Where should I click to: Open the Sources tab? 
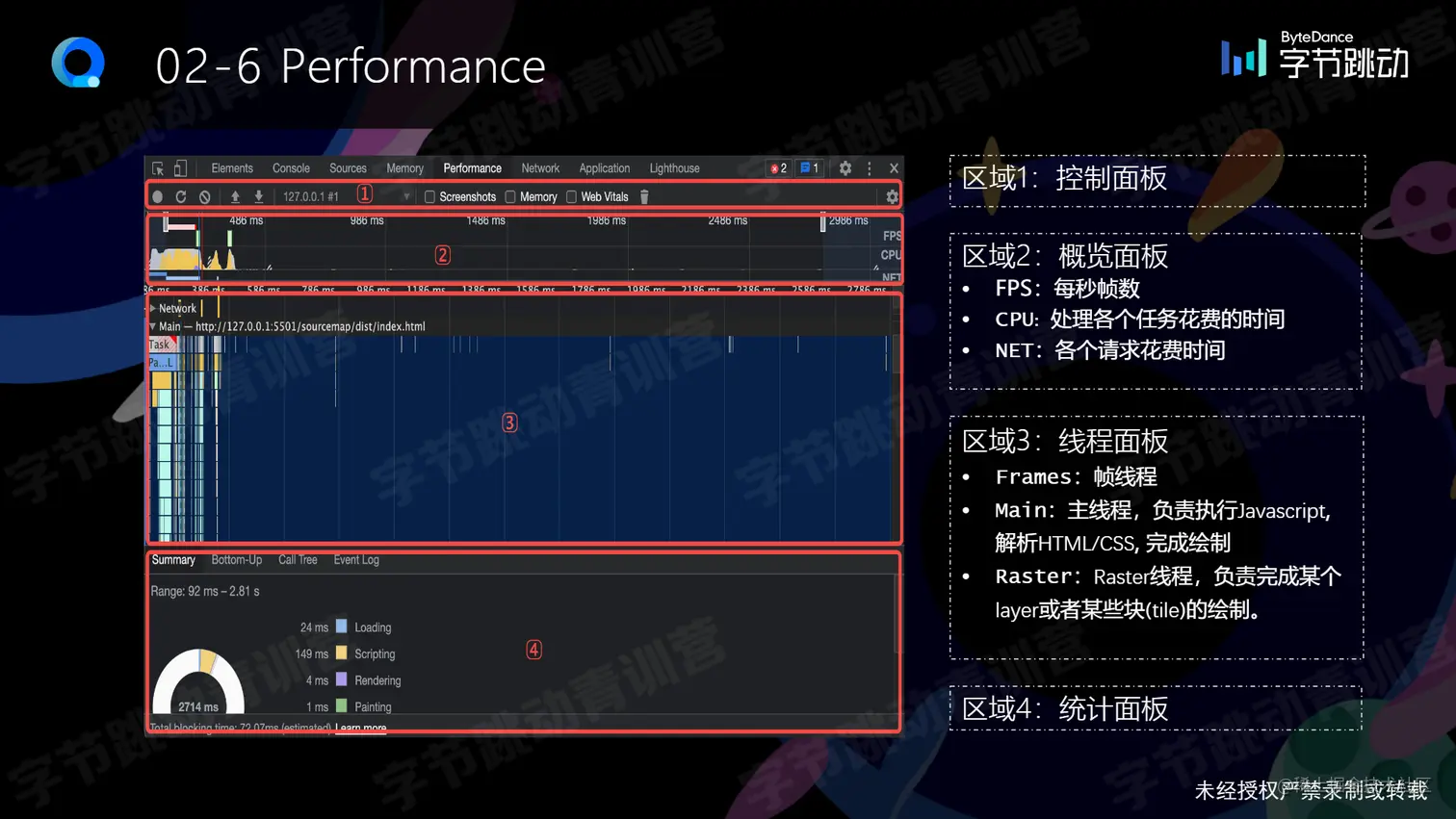click(348, 168)
